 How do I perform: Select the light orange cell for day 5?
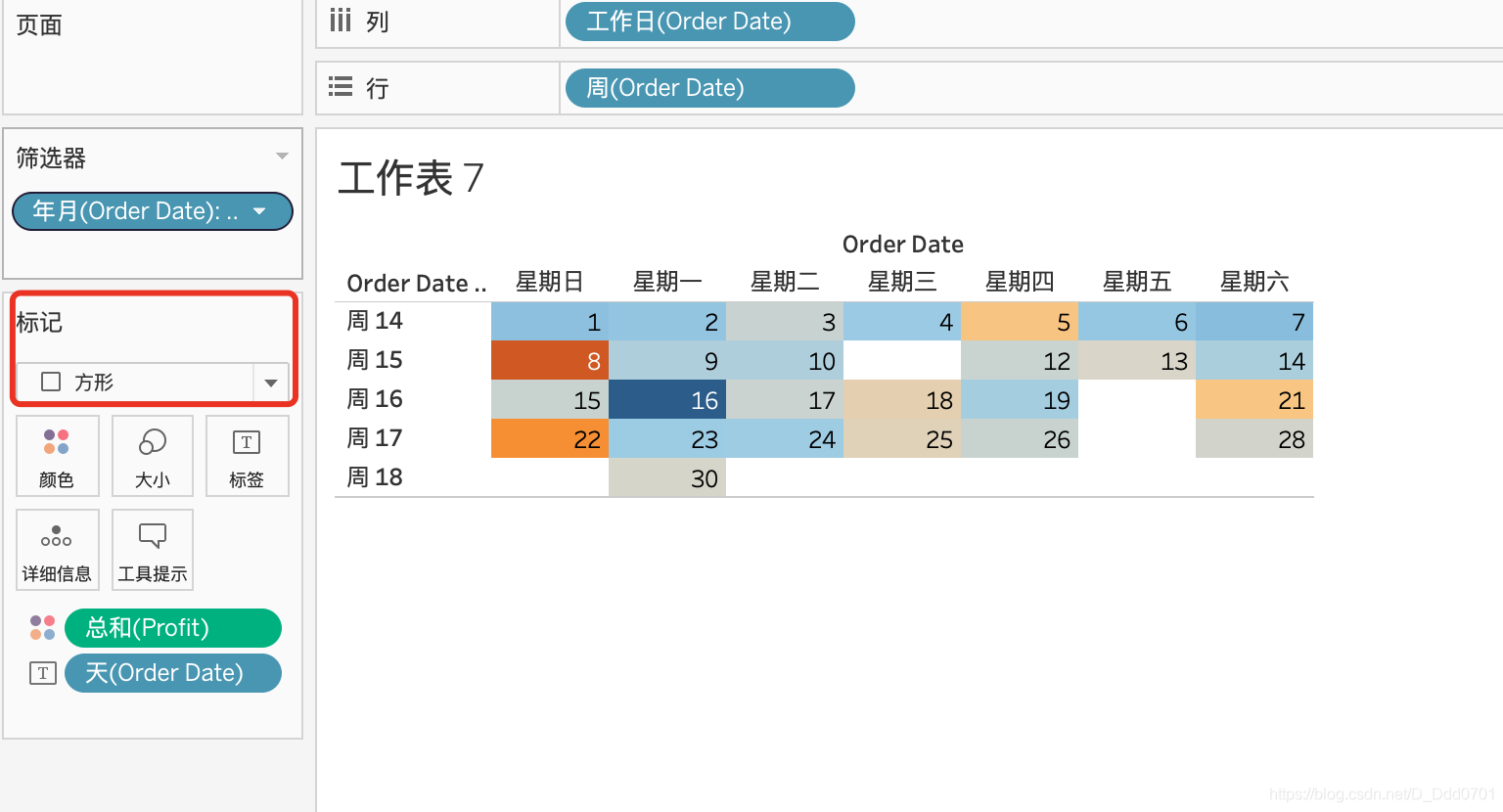(x=1020, y=321)
